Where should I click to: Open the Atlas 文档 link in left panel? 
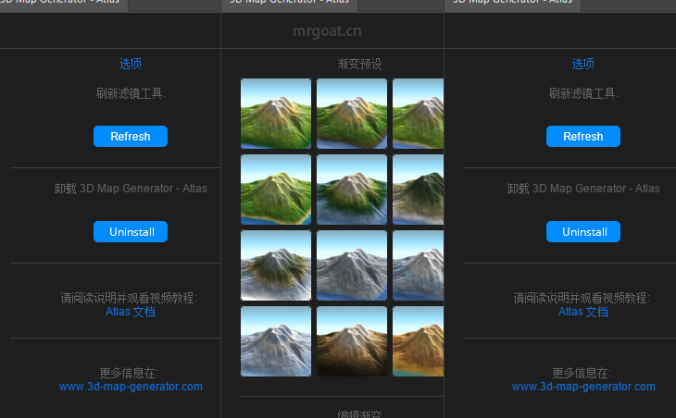point(130,312)
